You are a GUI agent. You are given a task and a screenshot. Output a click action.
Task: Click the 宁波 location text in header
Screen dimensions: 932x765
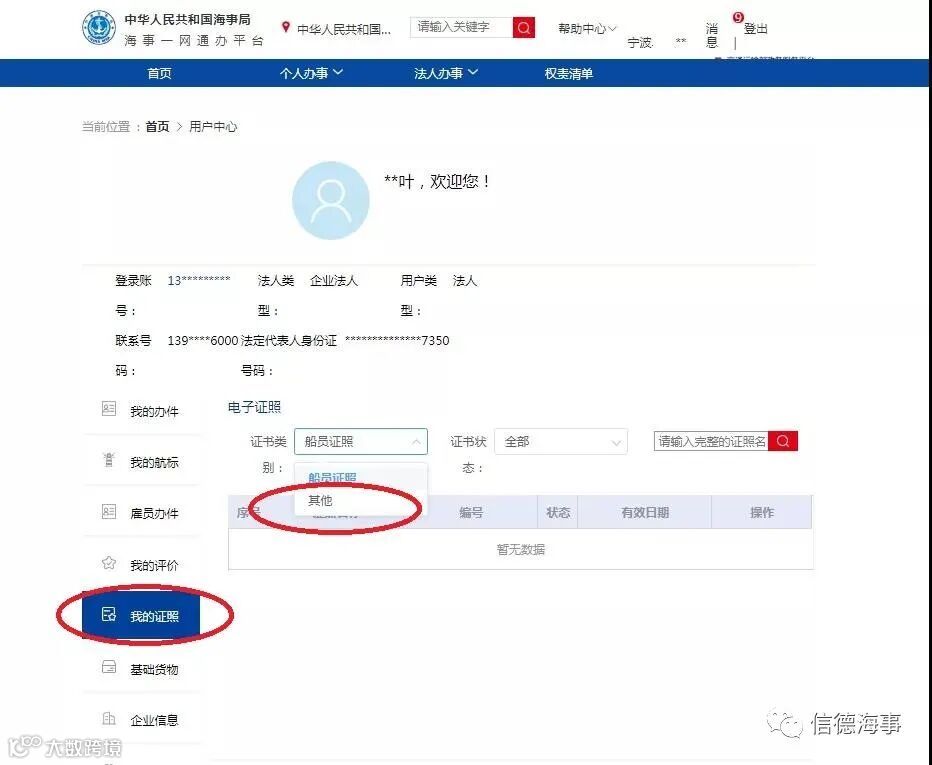coord(640,42)
